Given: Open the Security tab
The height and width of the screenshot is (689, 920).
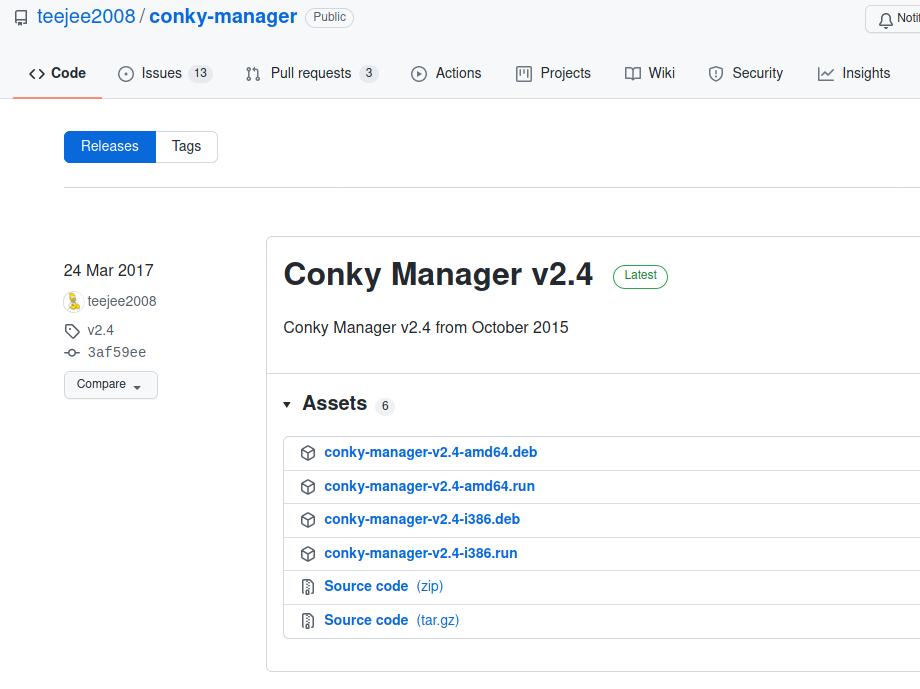Looking at the screenshot, I should tap(746, 73).
